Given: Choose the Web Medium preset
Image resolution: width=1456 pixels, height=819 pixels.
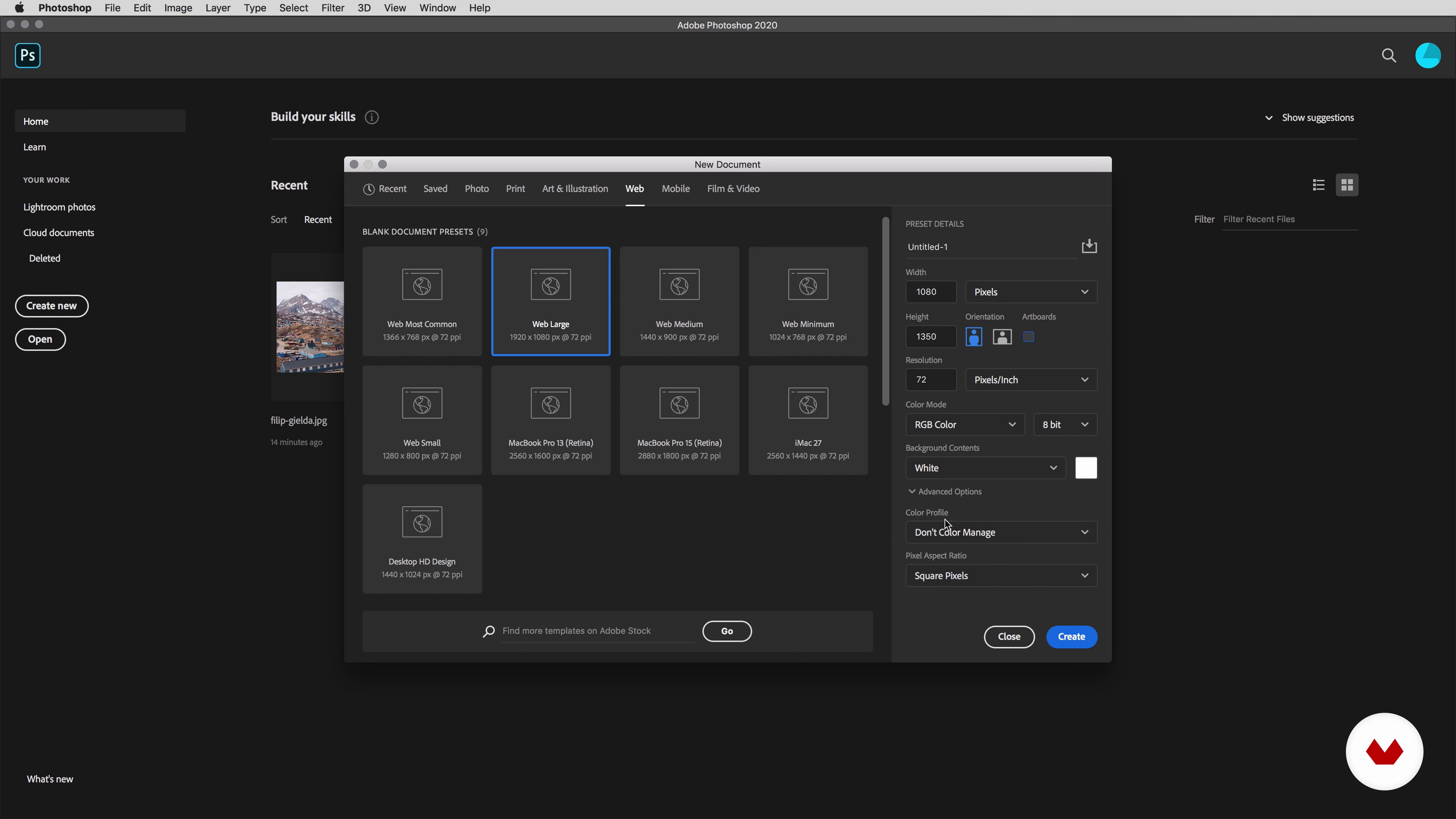Looking at the screenshot, I should [679, 301].
